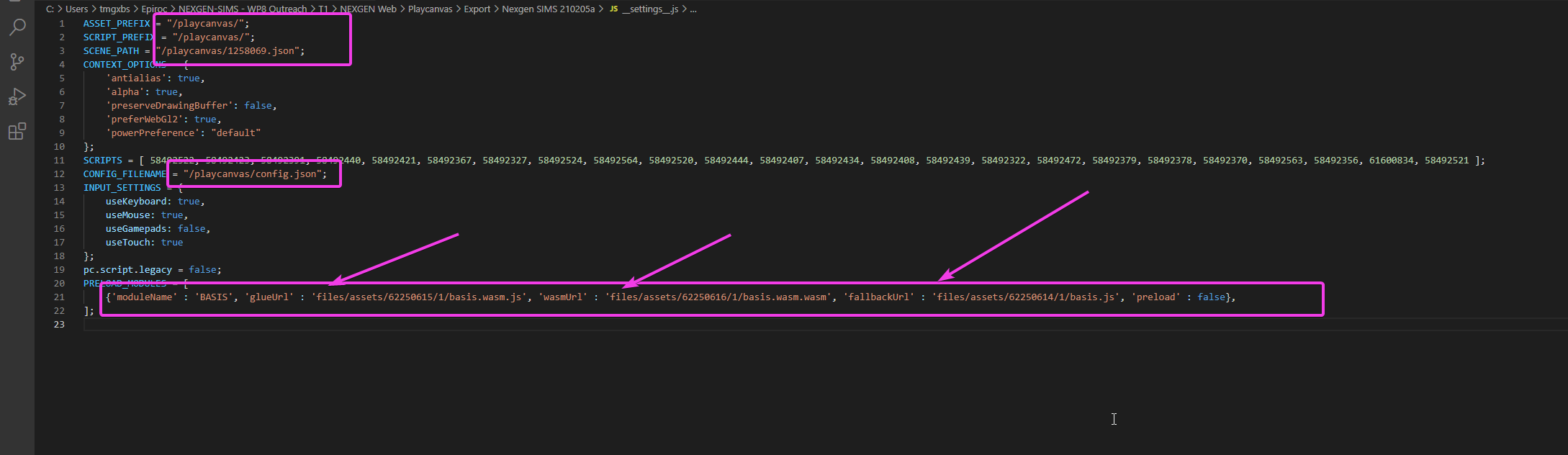Select the __settings__.js breadcrumb item

(650, 9)
